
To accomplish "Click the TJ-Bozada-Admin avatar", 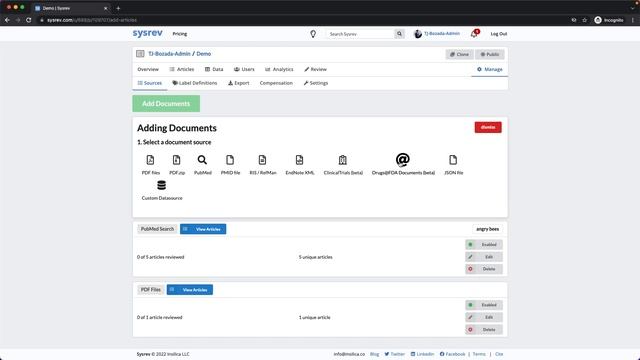I will tap(418, 34).
